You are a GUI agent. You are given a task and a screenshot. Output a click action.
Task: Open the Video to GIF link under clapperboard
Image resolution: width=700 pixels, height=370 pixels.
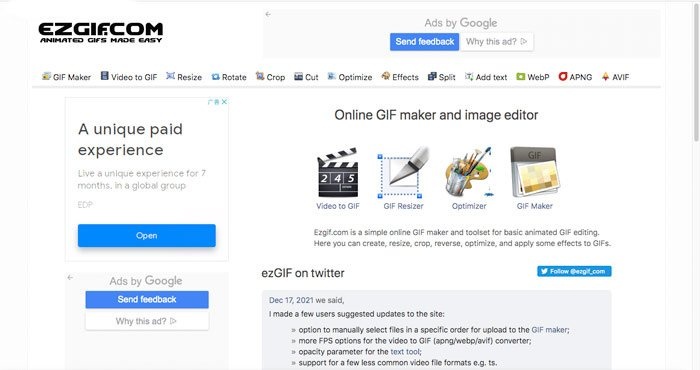coord(338,206)
